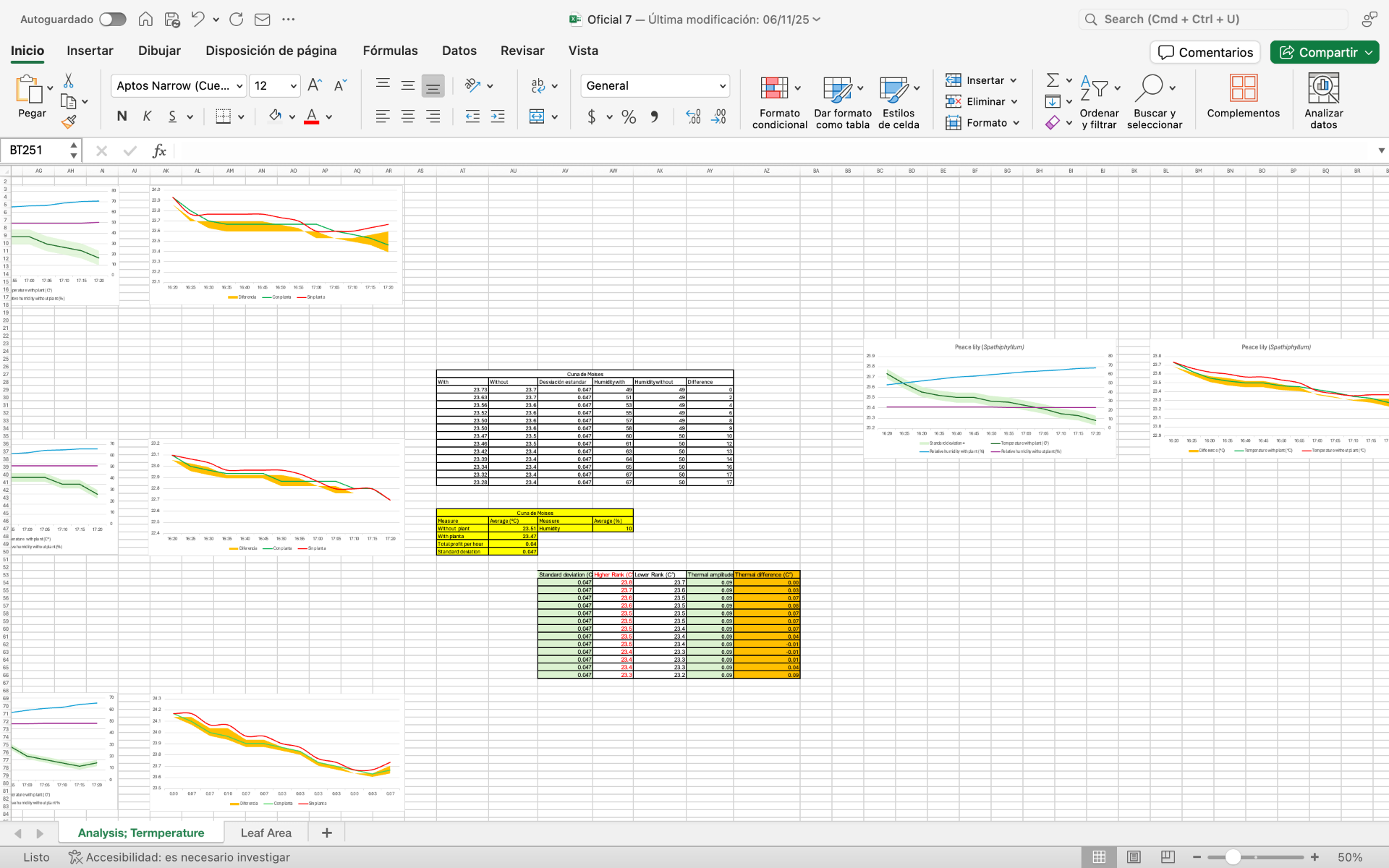Click the zoom slider handle
The height and width of the screenshot is (868, 1389).
(x=1233, y=857)
